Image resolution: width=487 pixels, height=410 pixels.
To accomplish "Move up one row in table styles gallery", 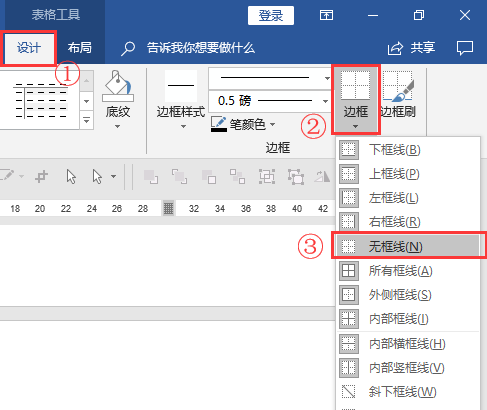I will [x=87, y=81].
